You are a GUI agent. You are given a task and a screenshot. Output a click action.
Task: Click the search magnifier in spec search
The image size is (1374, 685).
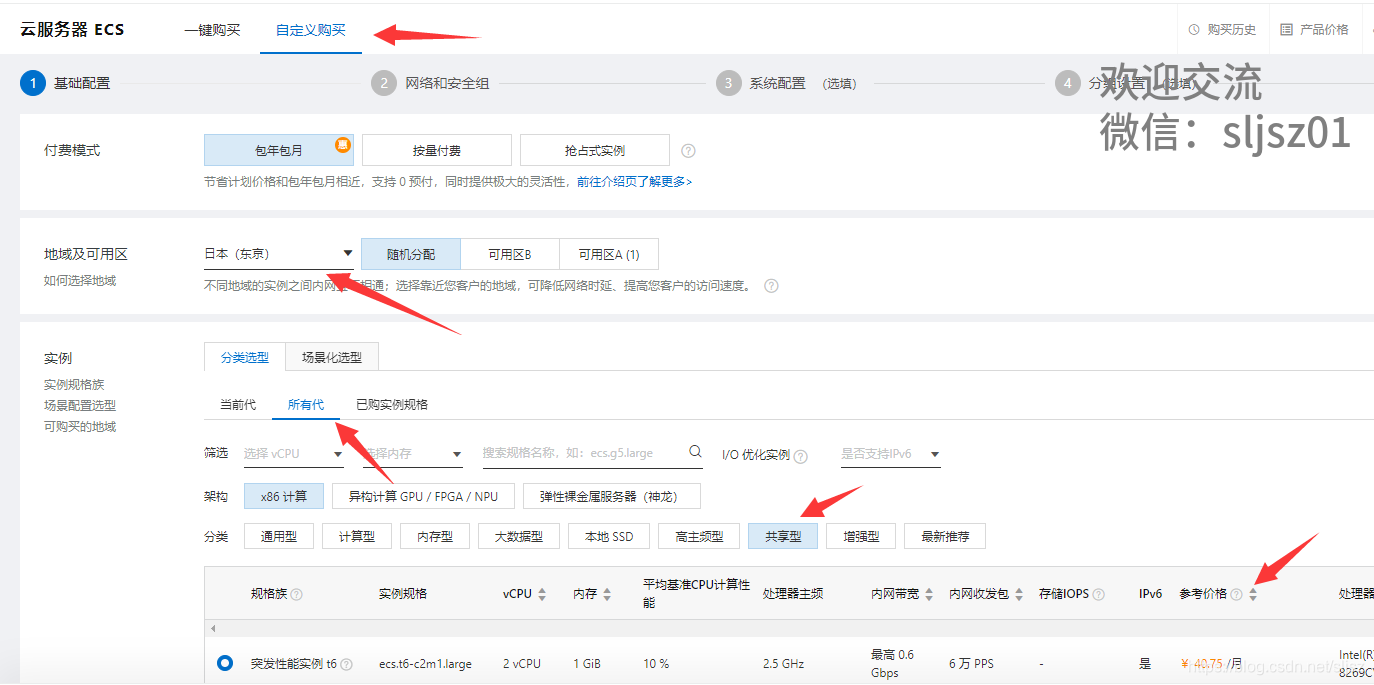pos(695,452)
